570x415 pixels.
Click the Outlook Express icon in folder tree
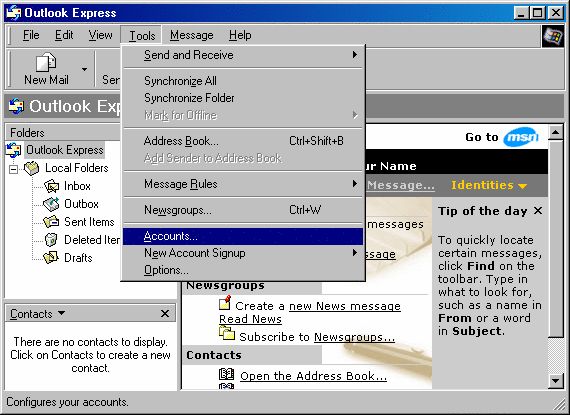pos(14,150)
